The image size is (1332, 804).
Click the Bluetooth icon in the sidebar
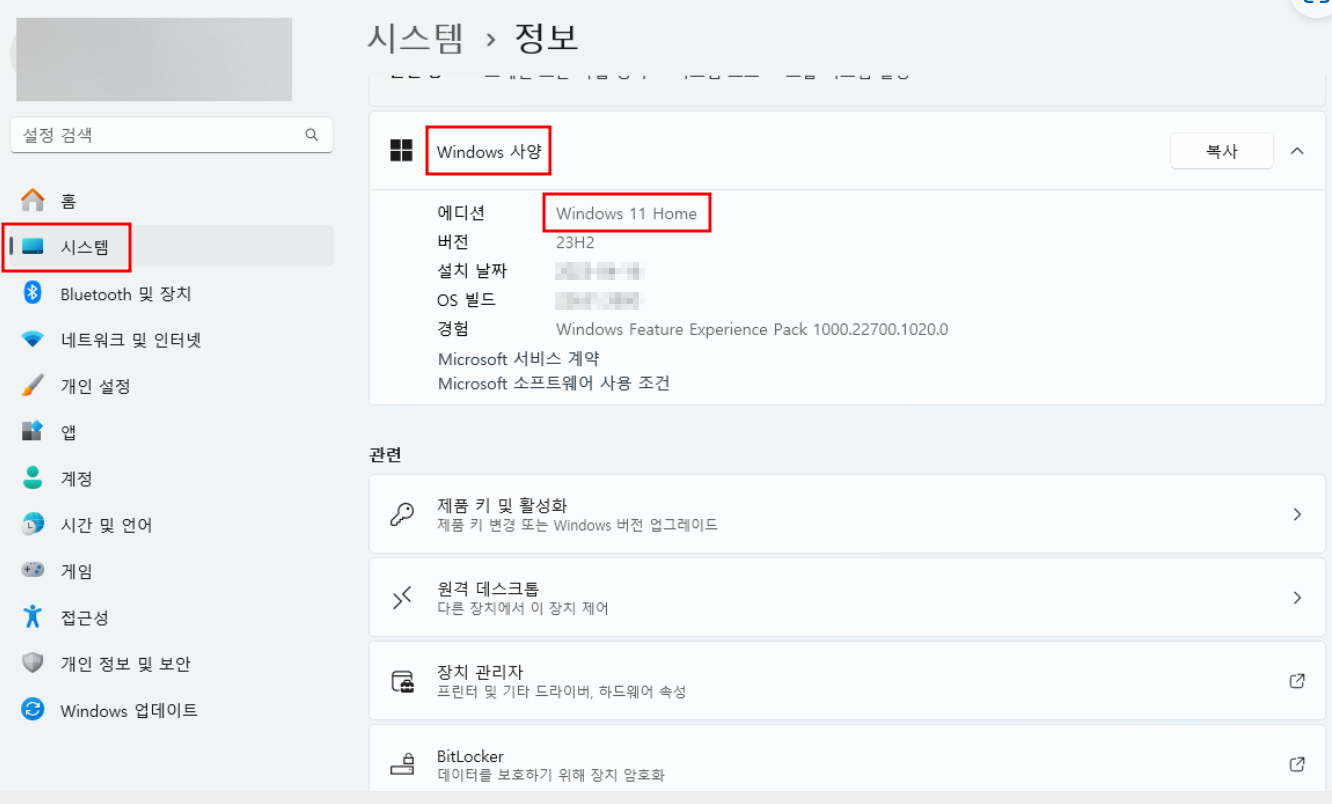tap(33, 293)
